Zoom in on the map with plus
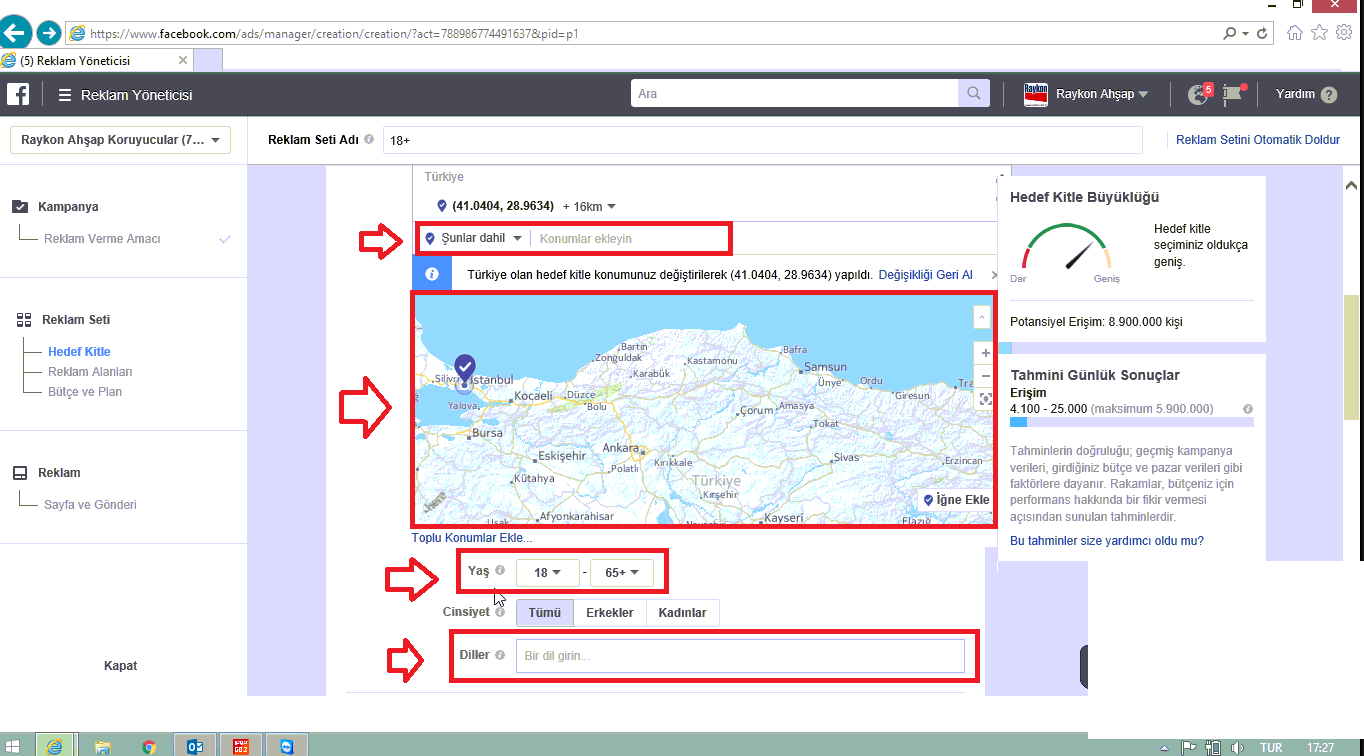The width and height of the screenshot is (1364, 756). (985, 353)
